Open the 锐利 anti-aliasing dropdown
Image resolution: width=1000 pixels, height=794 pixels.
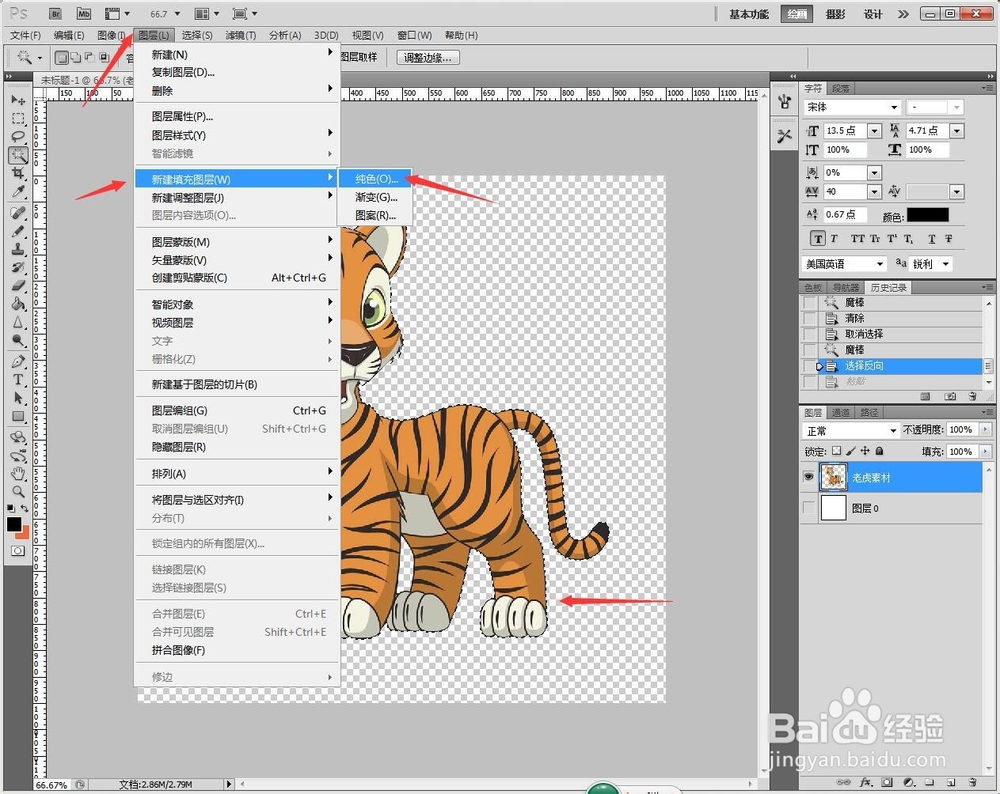(x=946, y=264)
